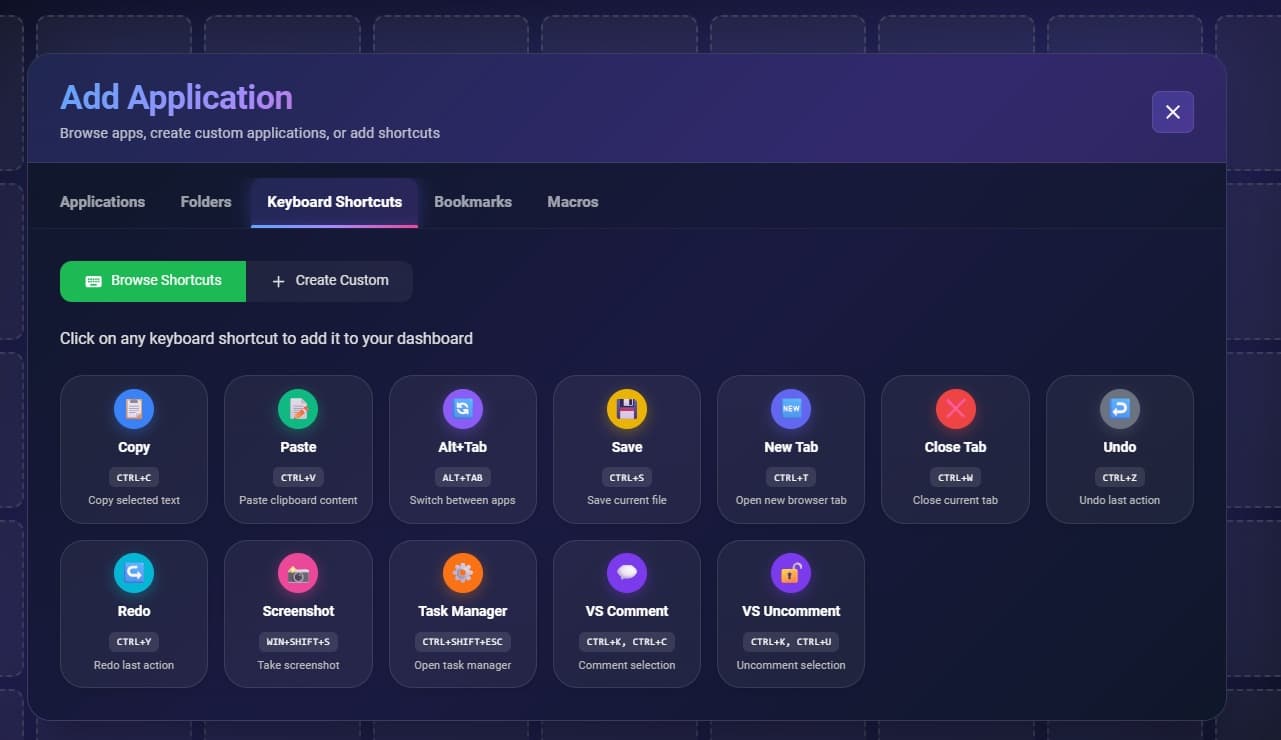Image resolution: width=1281 pixels, height=740 pixels.
Task: Switch to the Applications tab
Action: click(102, 202)
